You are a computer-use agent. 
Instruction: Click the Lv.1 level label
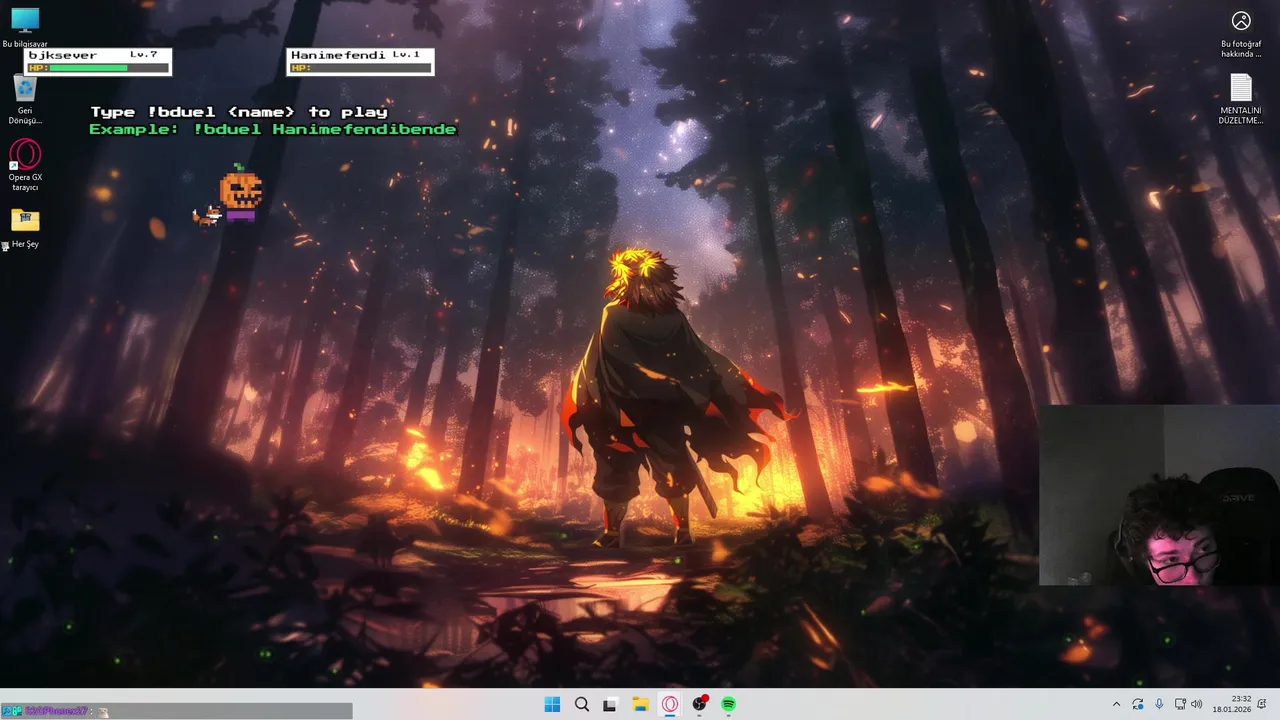click(407, 54)
